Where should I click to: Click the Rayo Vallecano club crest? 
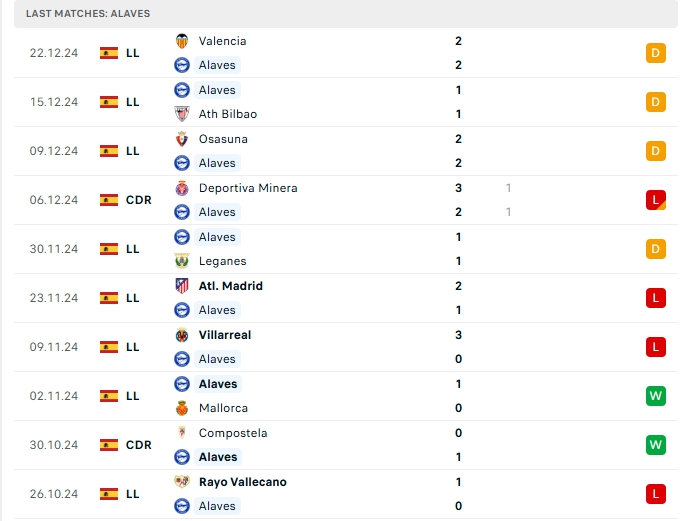[182, 482]
